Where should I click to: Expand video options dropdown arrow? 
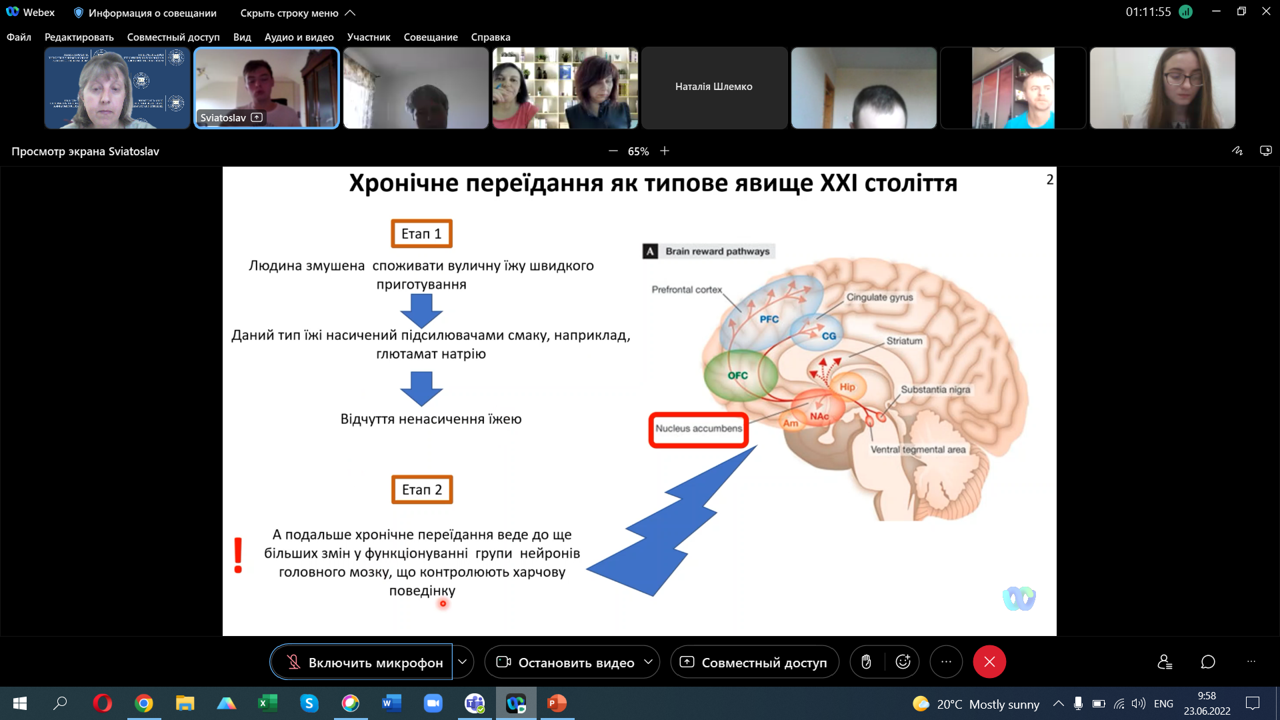[649, 662]
